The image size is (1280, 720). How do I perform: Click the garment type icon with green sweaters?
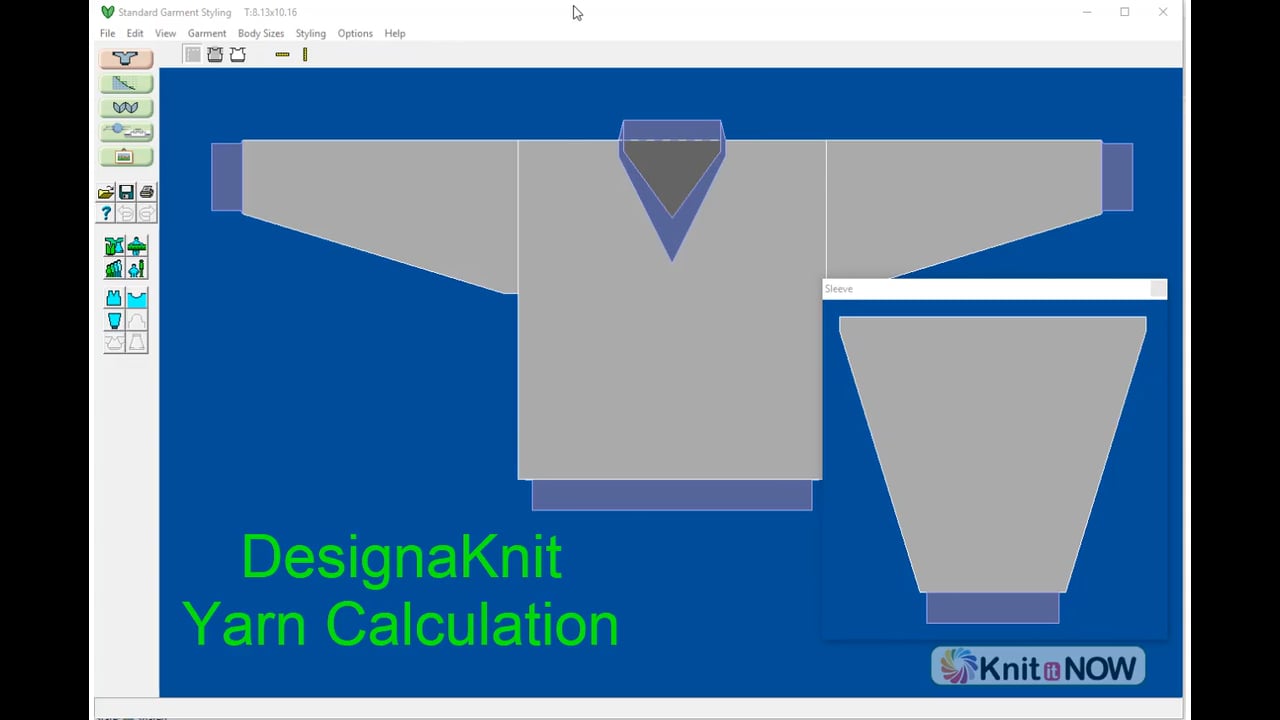click(x=114, y=246)
